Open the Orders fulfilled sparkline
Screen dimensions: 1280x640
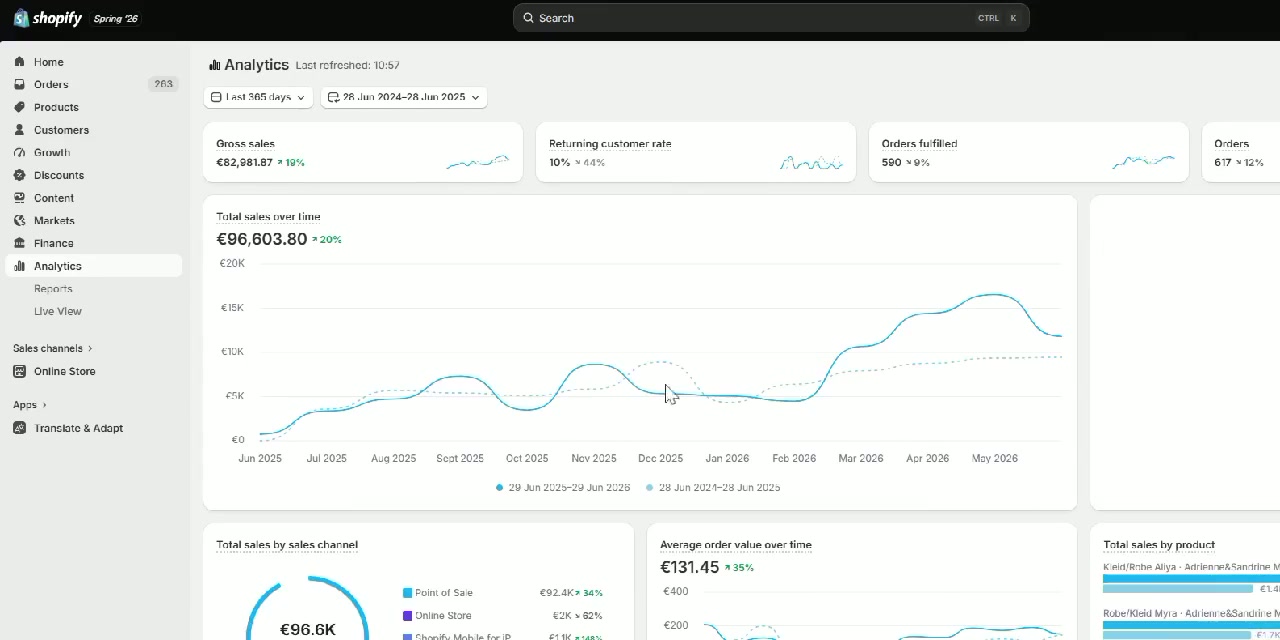coord(1144,161)
